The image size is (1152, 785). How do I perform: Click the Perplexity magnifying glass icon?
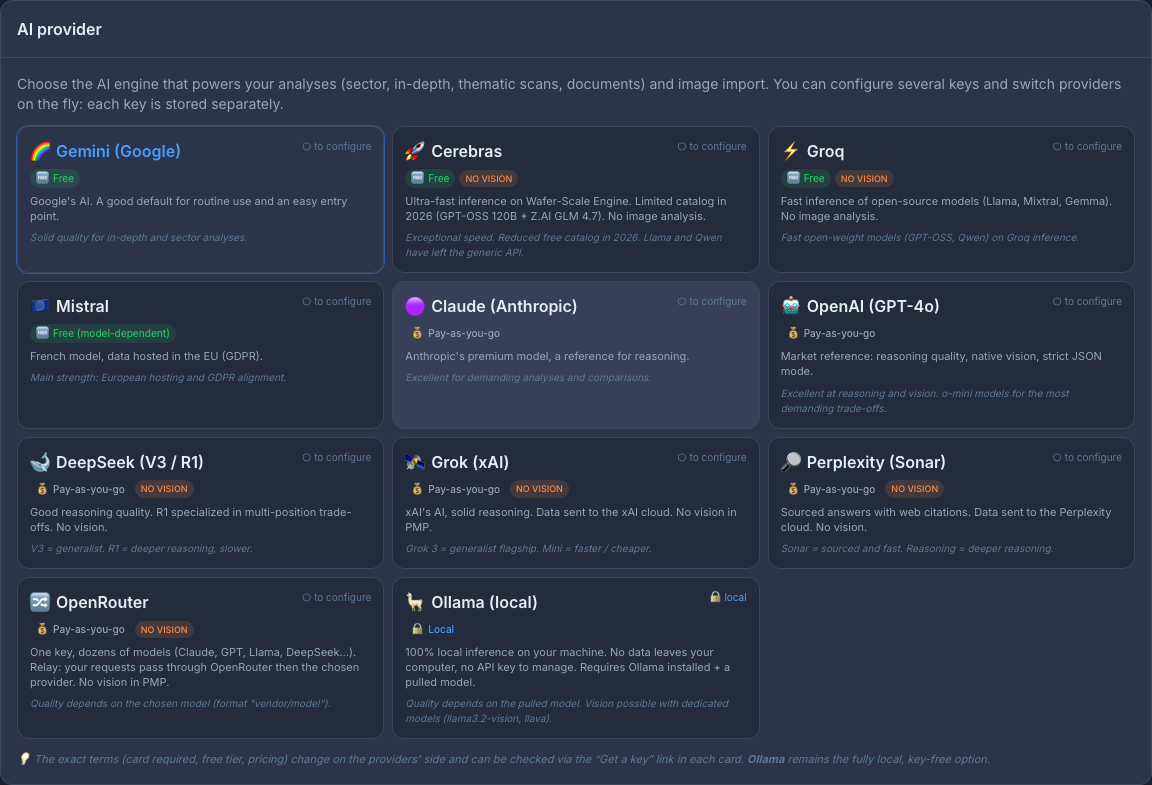tap(791, 462)
